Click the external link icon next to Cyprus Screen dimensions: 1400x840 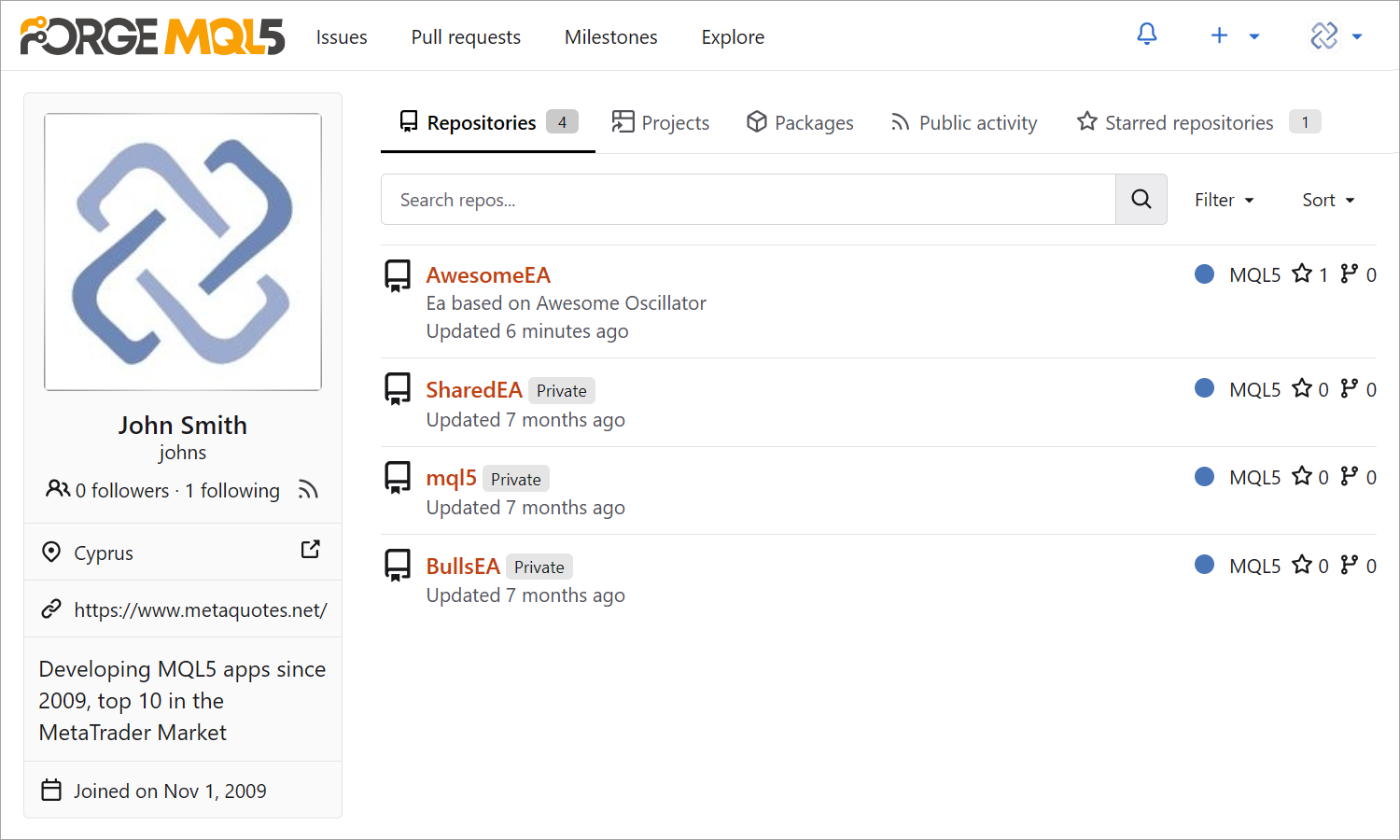pyautogui.click(x=311, y=550)
